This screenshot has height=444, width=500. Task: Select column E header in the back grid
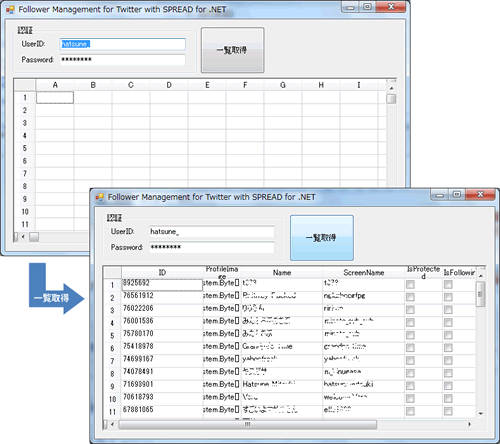click(207, 85)
